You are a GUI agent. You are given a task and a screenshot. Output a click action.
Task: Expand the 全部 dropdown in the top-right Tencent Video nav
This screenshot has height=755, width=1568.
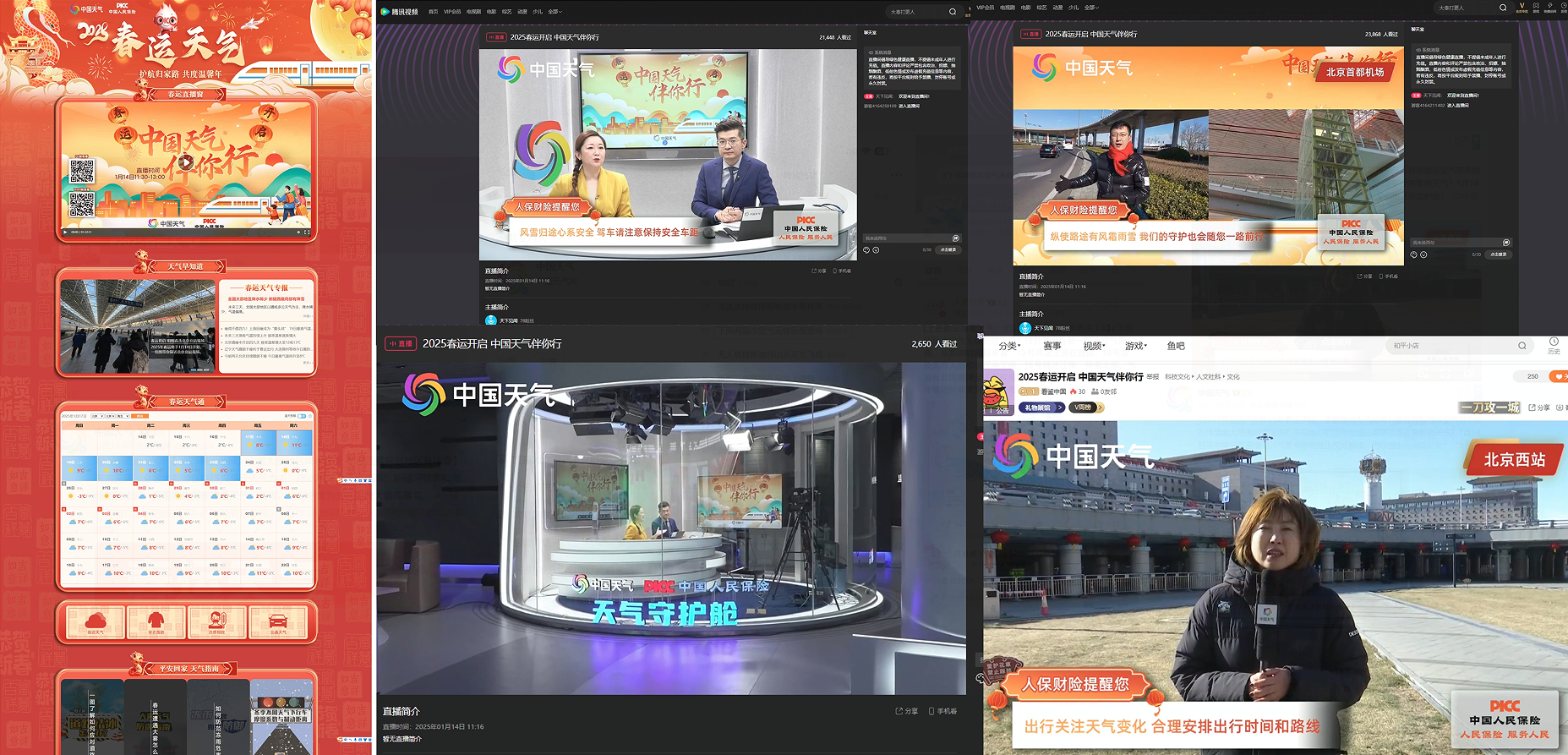pyautogui.click(x=1091, y=8)
